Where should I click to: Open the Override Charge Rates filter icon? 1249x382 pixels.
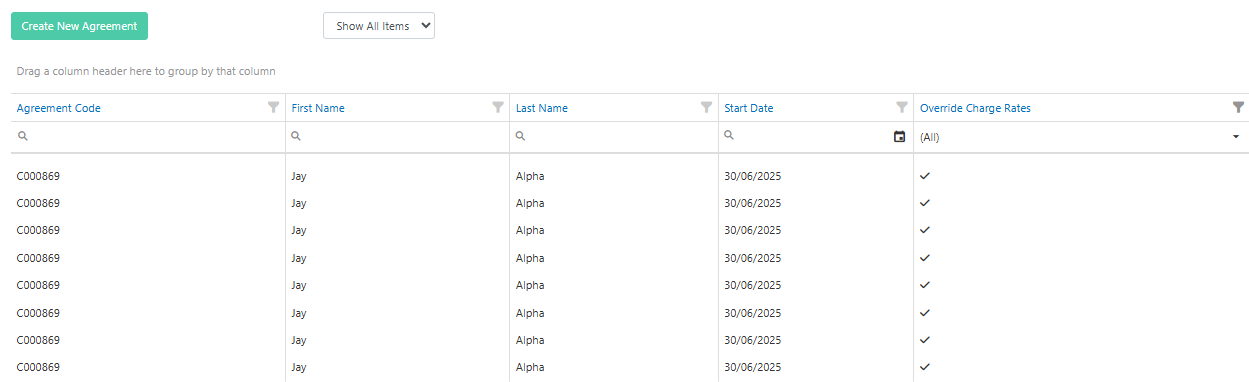click(x=1238, y=107)
